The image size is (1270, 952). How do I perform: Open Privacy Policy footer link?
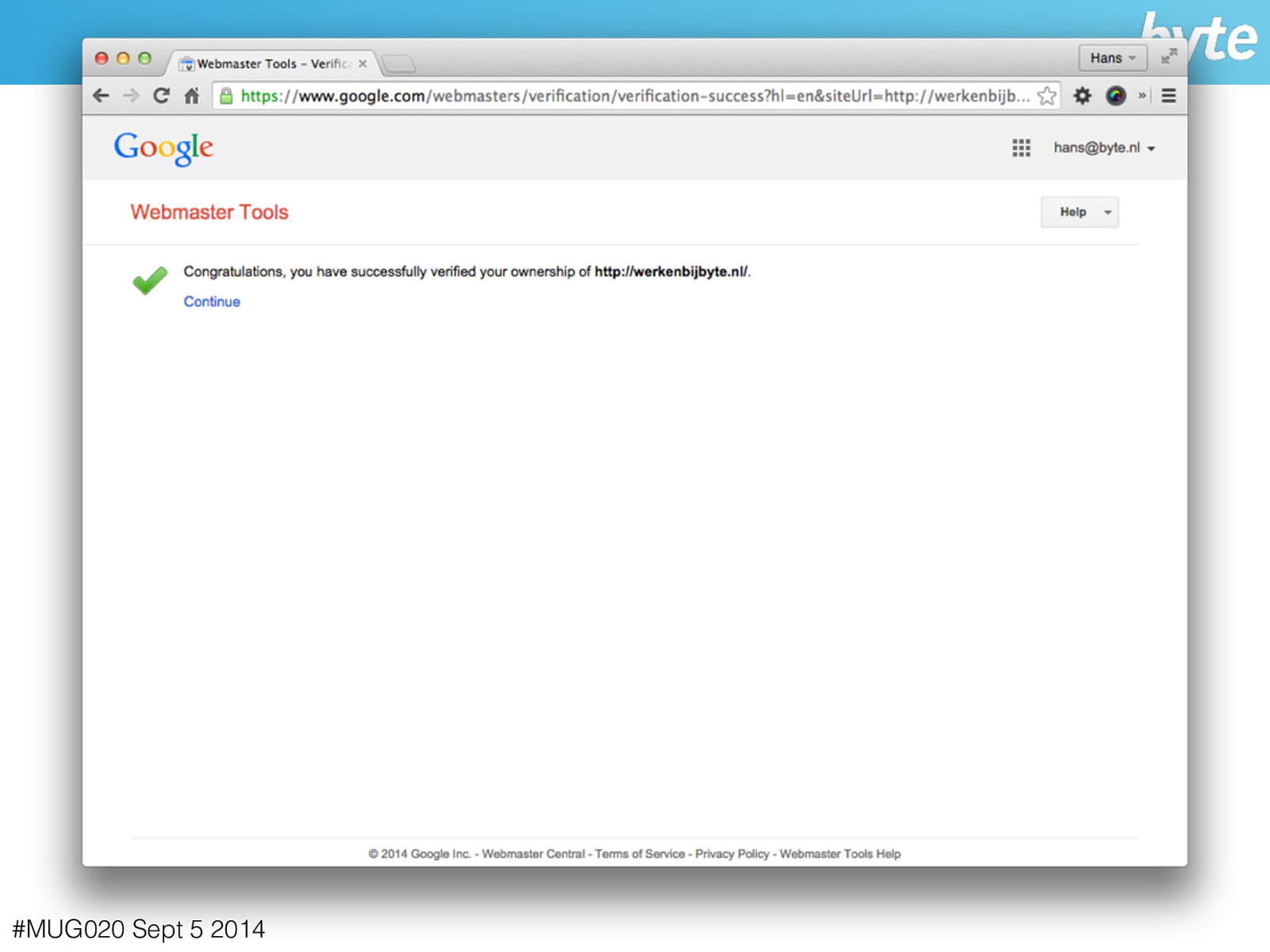coord(733,854)
